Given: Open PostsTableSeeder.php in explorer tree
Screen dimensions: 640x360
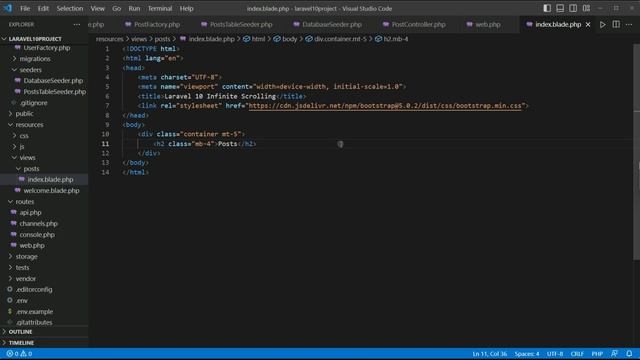Looking at the screenshot, I should [x=55, y=92].
